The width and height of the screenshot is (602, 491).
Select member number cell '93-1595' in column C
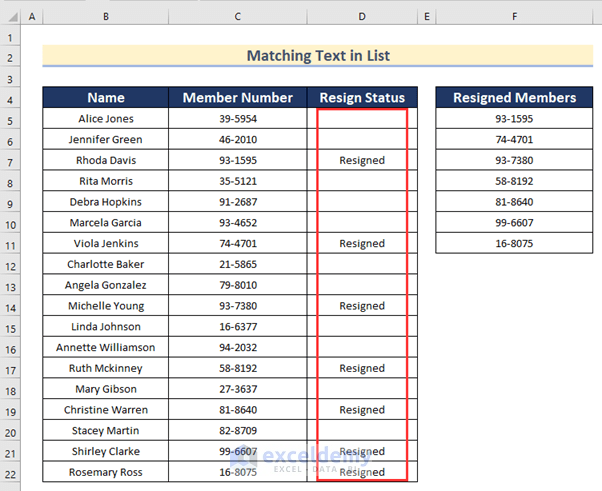click(238, 160)
